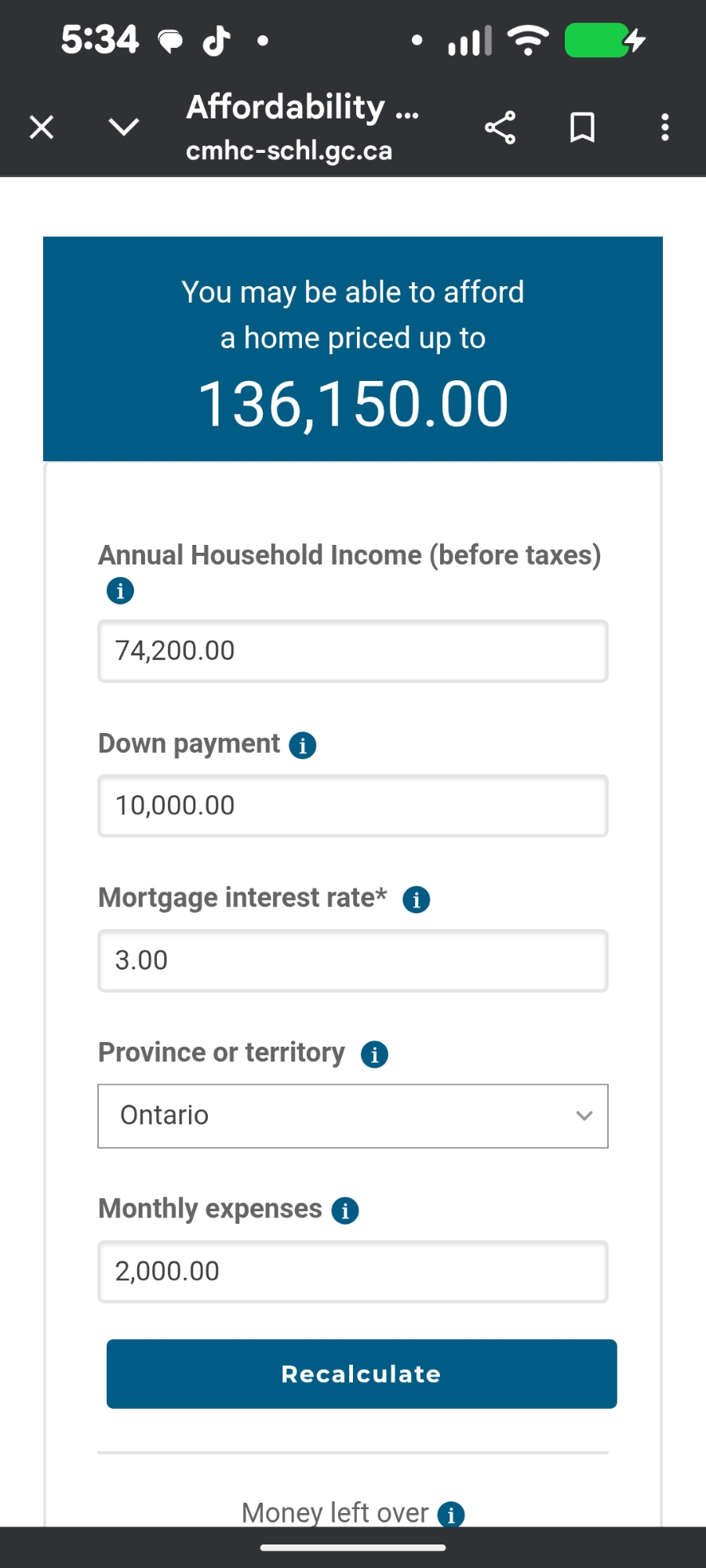Collapse browser with down chevron
Screen dimensions: 706x1568
tap(124, 127)
